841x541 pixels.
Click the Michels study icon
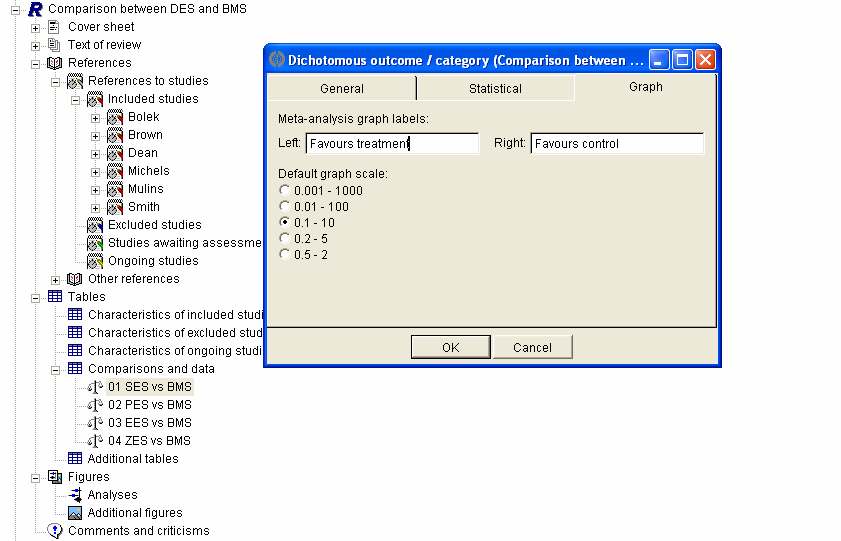click(115, 171)
